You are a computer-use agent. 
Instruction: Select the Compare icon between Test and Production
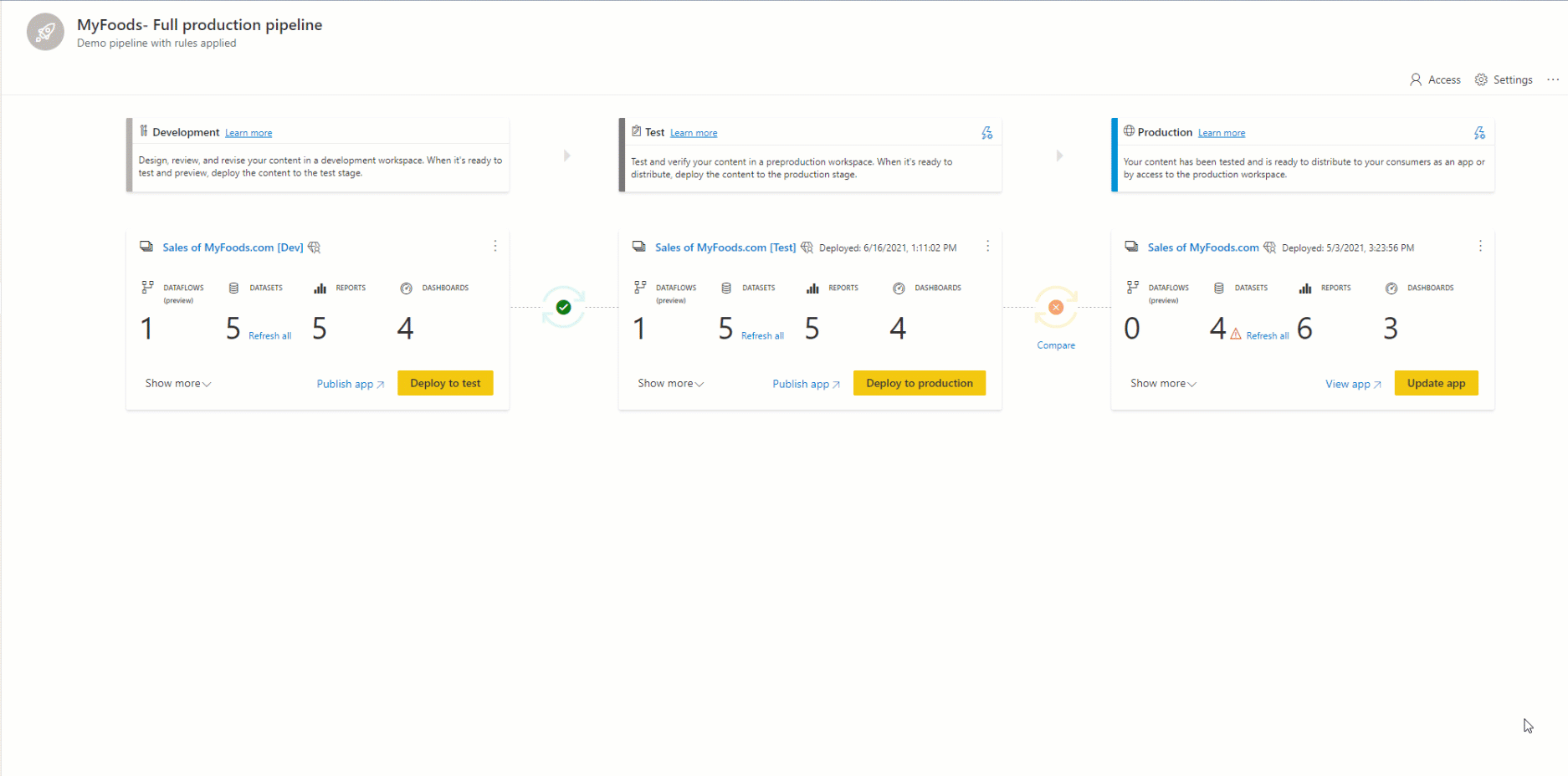pyautogui.click(x=1055, y=307)
